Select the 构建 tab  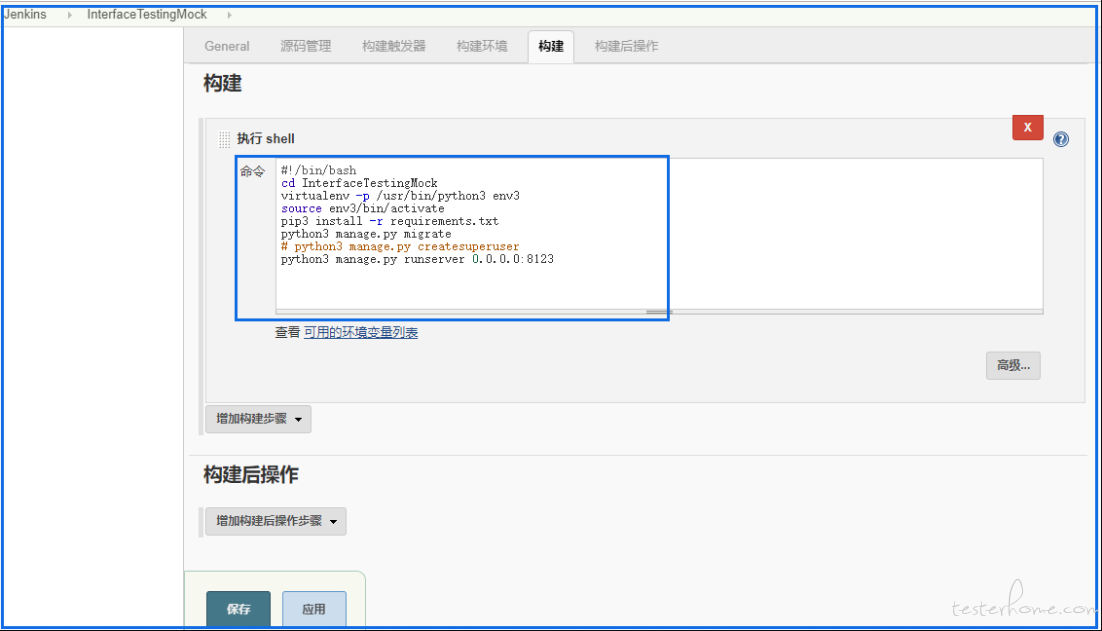551,46
